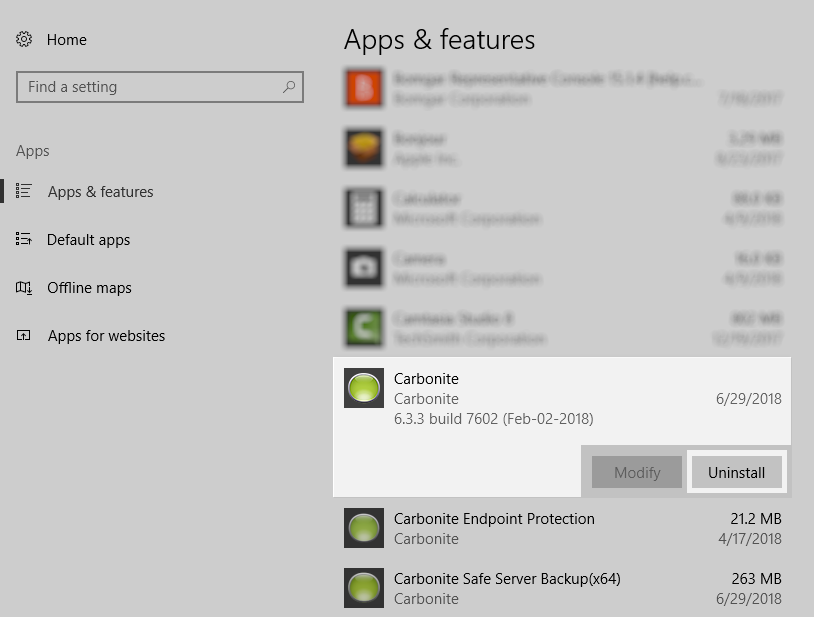Open the Apps & features section
Image resolution: width=814 pixels, height=618 pixels.
(x=100, y=192)
